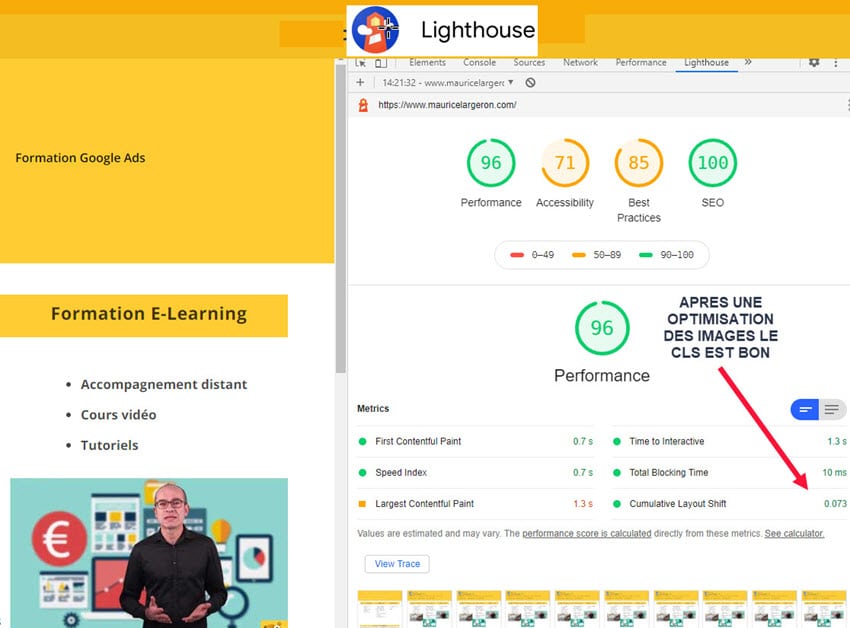Switch to the Performance DevTools tab
The width and height of the screenshot is (850, 628).
pyautogui.click(x=641, y=62)
